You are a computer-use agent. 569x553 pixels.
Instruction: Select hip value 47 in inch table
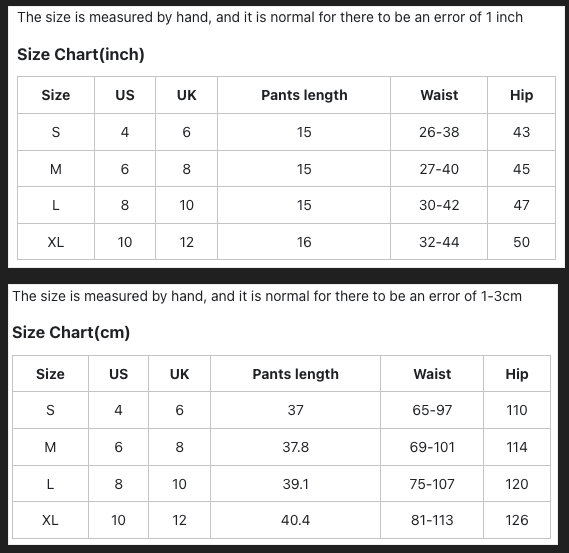[521, 205]
